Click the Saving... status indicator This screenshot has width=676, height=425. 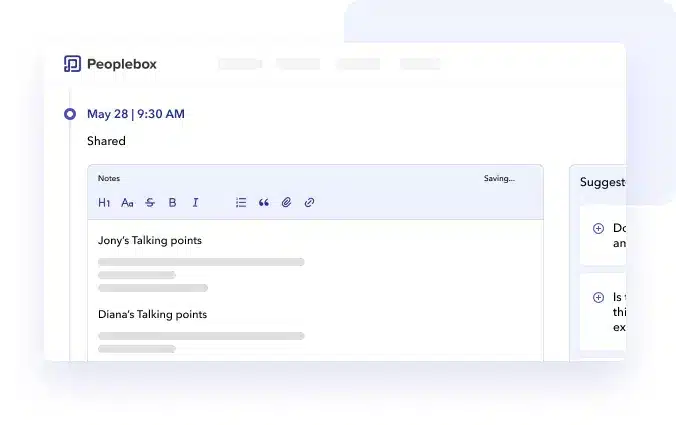[x=499, y=178]
